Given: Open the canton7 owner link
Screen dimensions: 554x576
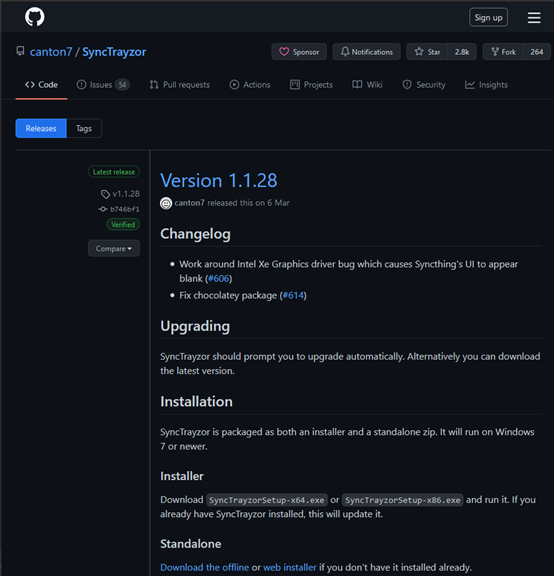Looking at the screenshot, I should coord(51,52).
